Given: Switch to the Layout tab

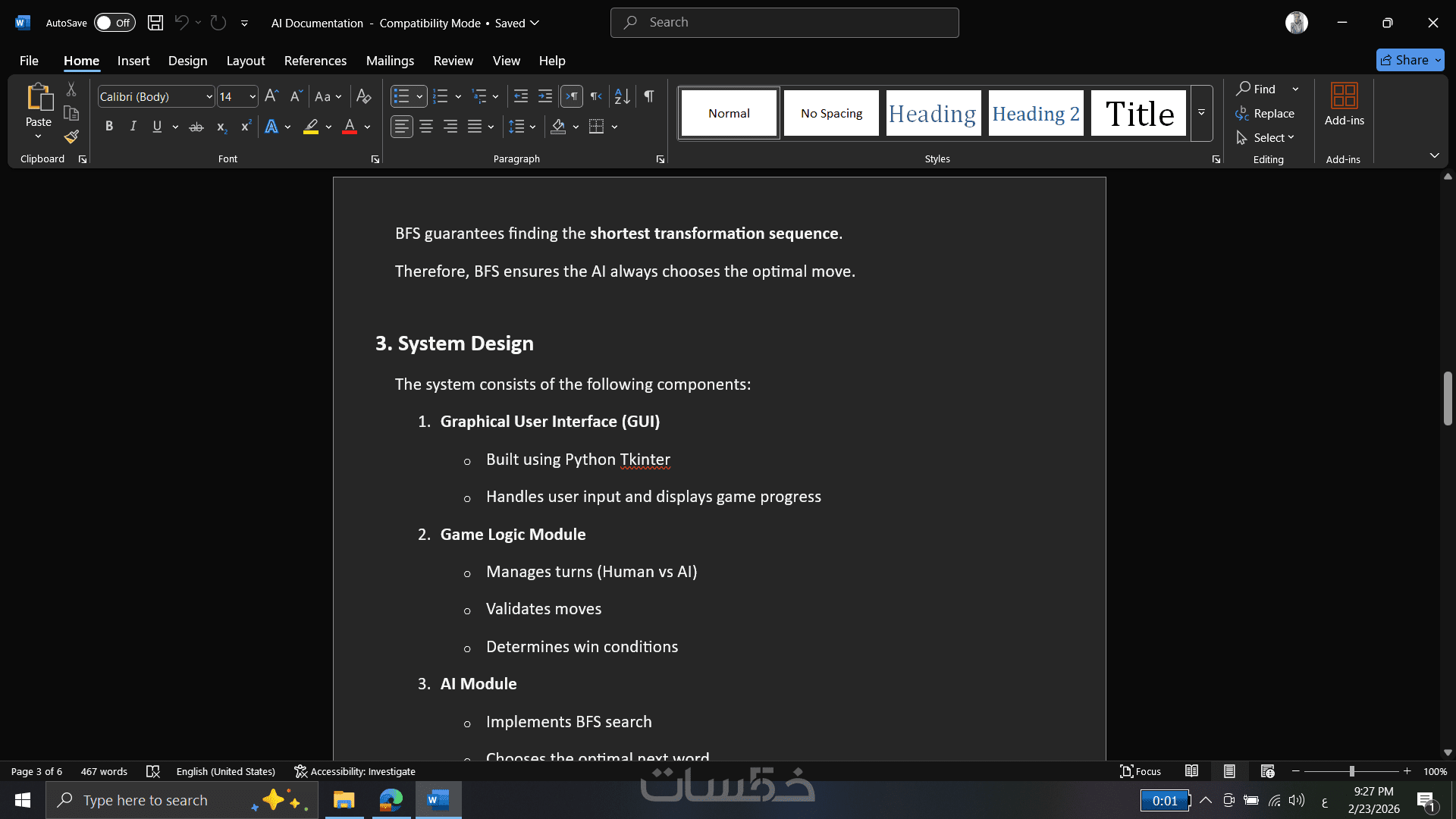Looking at the screenshot, I should pos(246,61).
